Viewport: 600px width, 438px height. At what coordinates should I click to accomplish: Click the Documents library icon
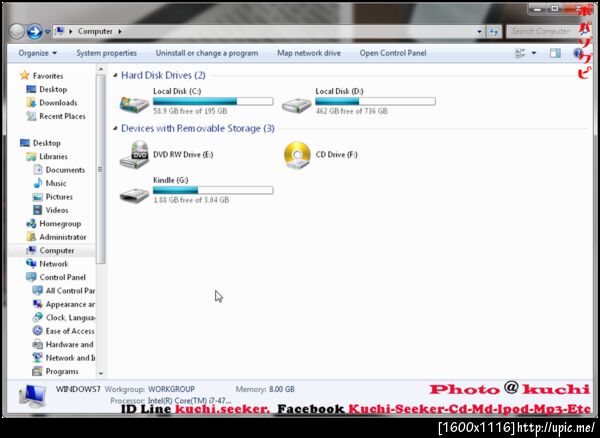coord(38,169)
